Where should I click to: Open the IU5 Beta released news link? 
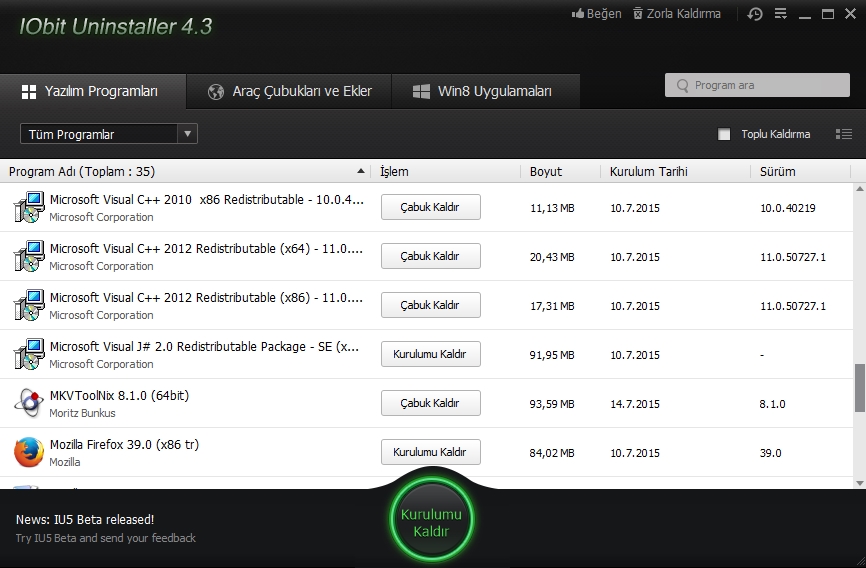click(x=85, y=520)
